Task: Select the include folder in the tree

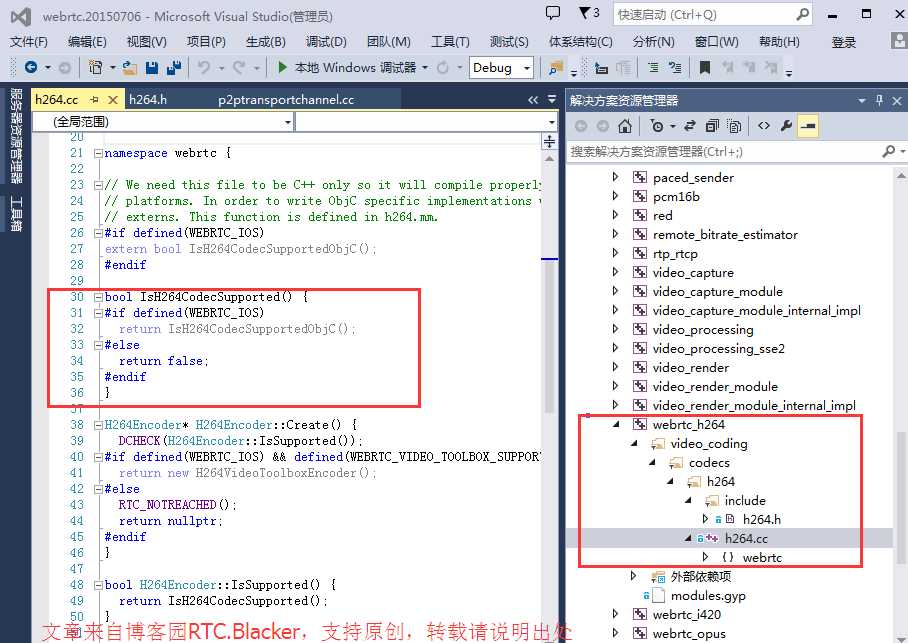Action: (745, 500)
